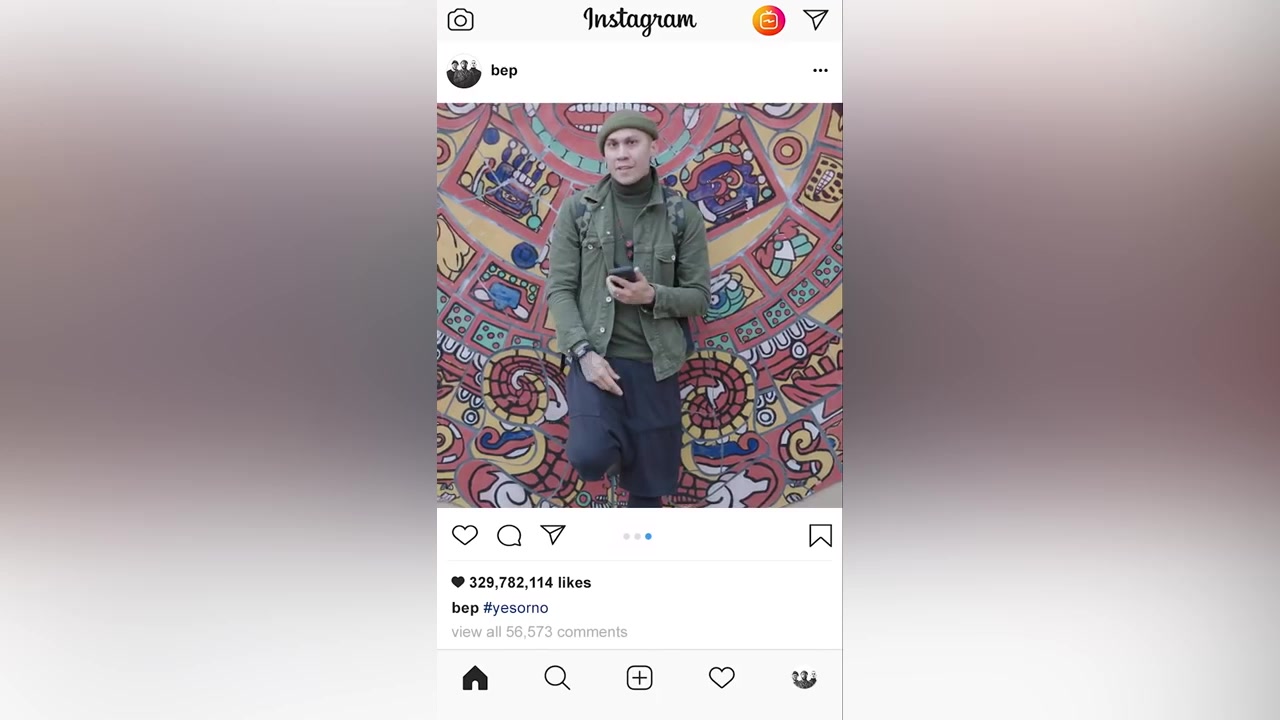Go to Home tab in bottom bar

[475, 678]
